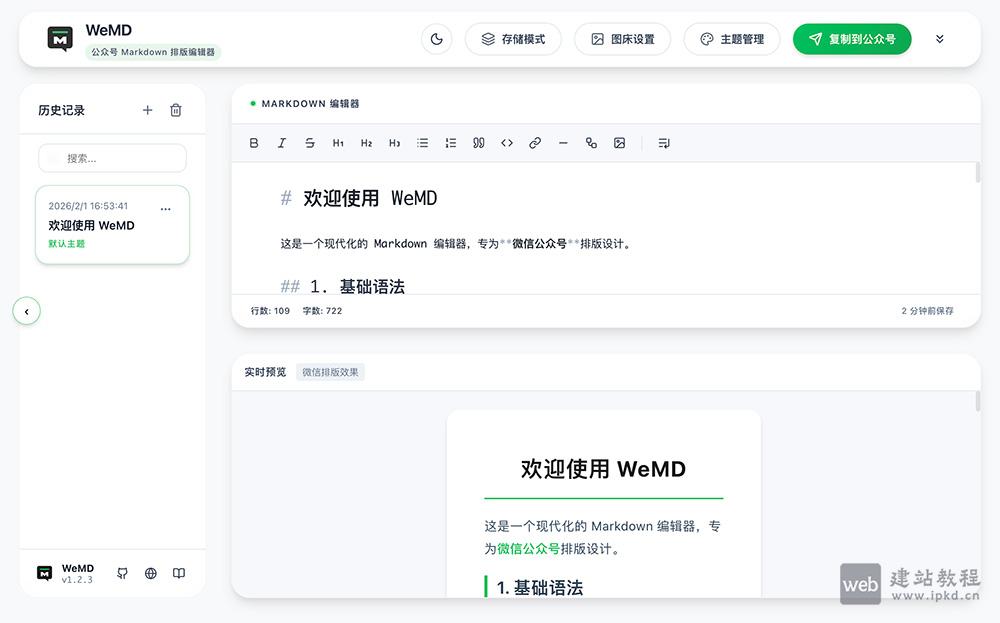Expand the header menu via the chevron
The image size is (1000, 623).
tap(938, 38)
